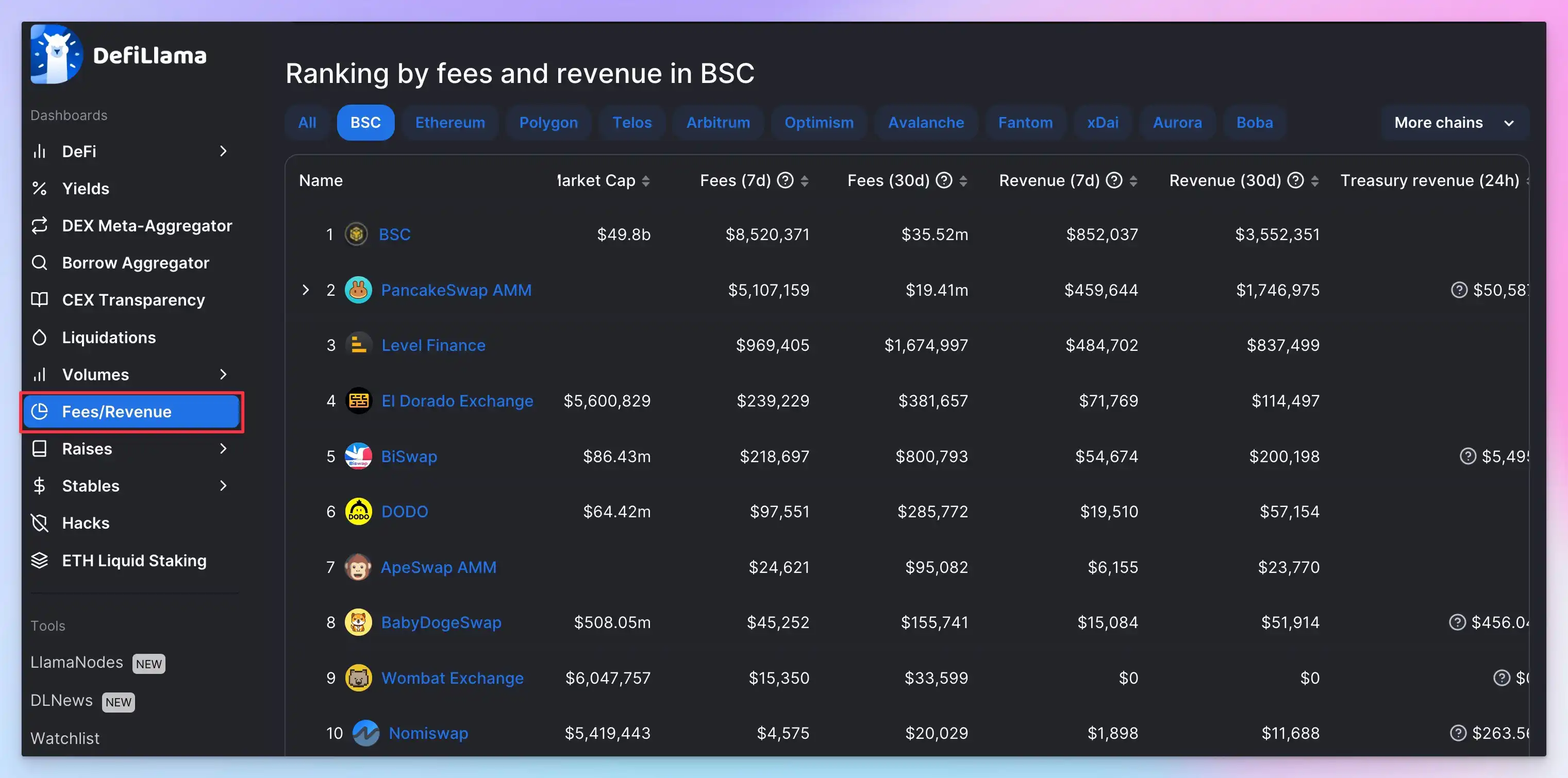Image resolution: width=1568 pixels, height=778 pixels.
Task: Sort by Fees (30d) column arrows
Action: (962, 181)
